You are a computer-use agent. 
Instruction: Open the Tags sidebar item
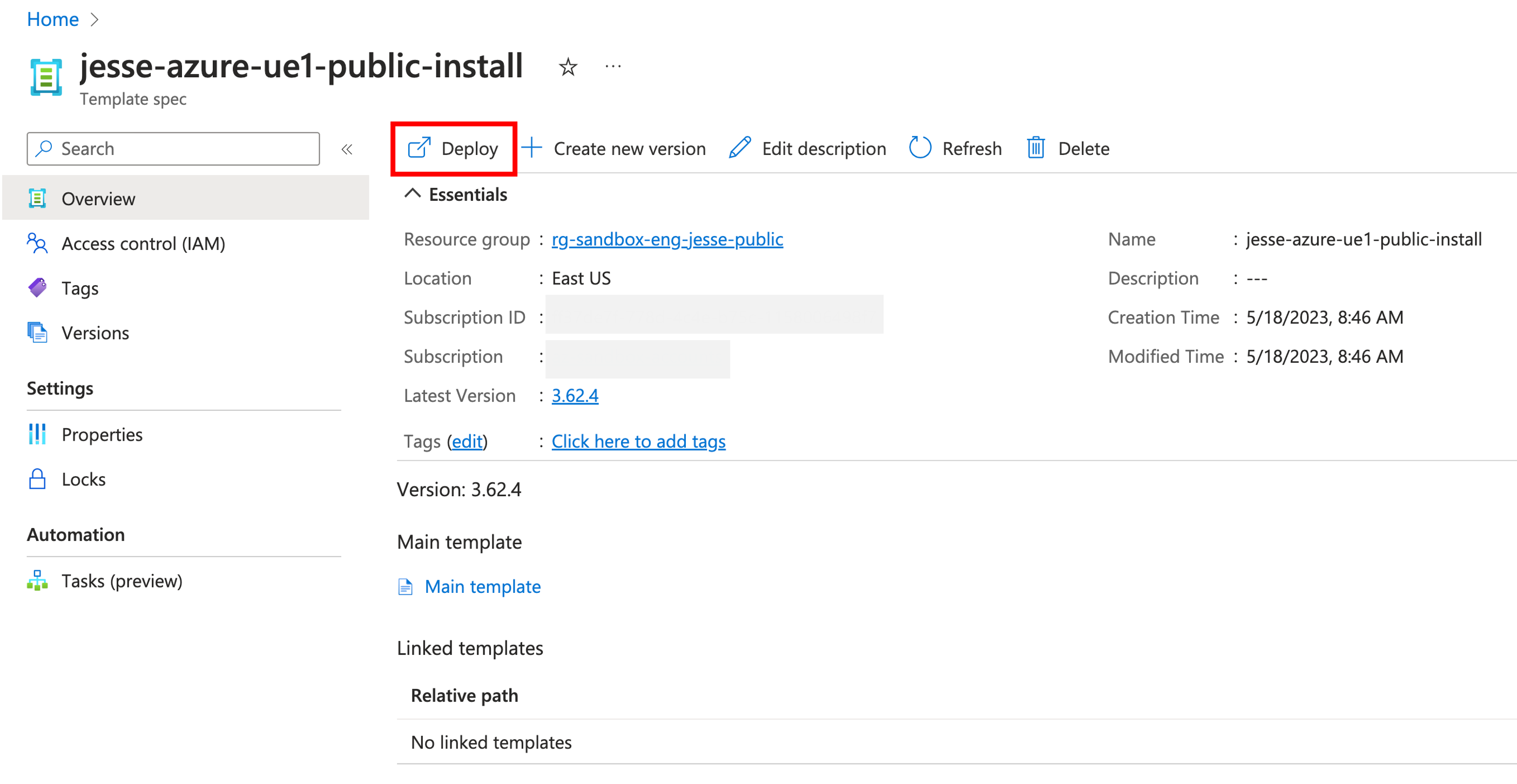(80, 288)
